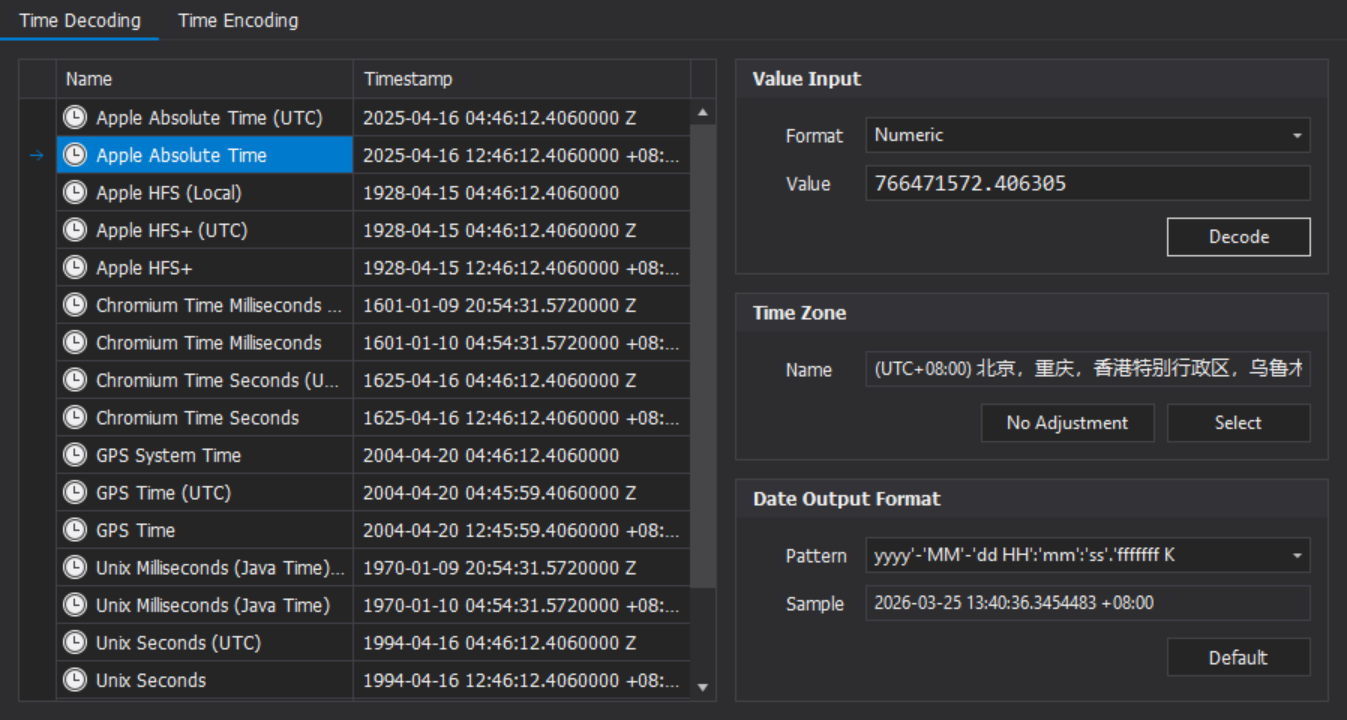Click the Decode button
The height and width of the screenshot is (720, 1347).
click(x=1238, y=237)
